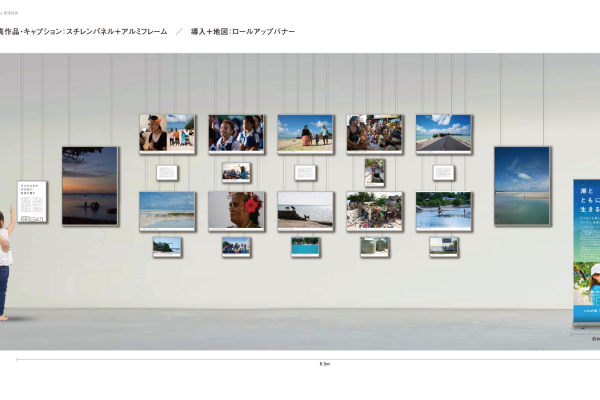Viewport: 600px width, 400px height.
Task: Select the causeway road photo
Action: pyautogui.click(x=443, y=133)
